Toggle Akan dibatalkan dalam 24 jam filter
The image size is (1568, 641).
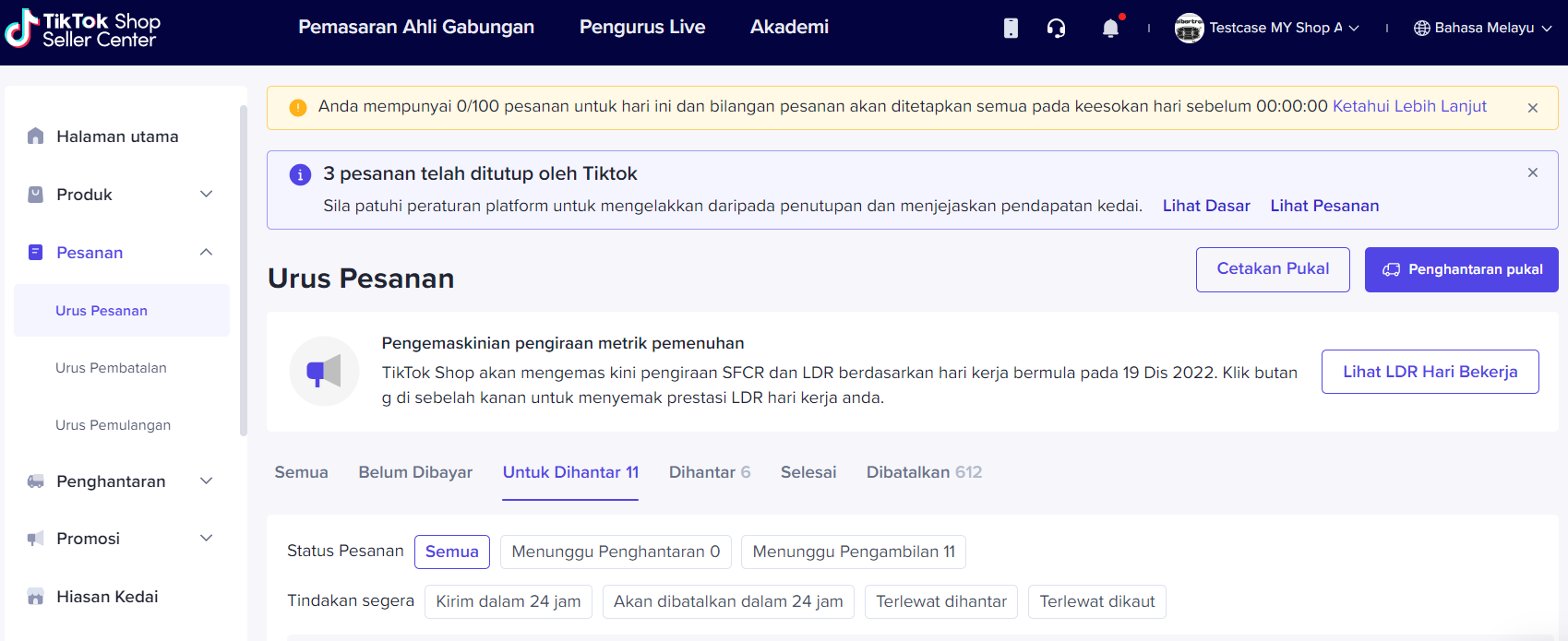[728, 601]
